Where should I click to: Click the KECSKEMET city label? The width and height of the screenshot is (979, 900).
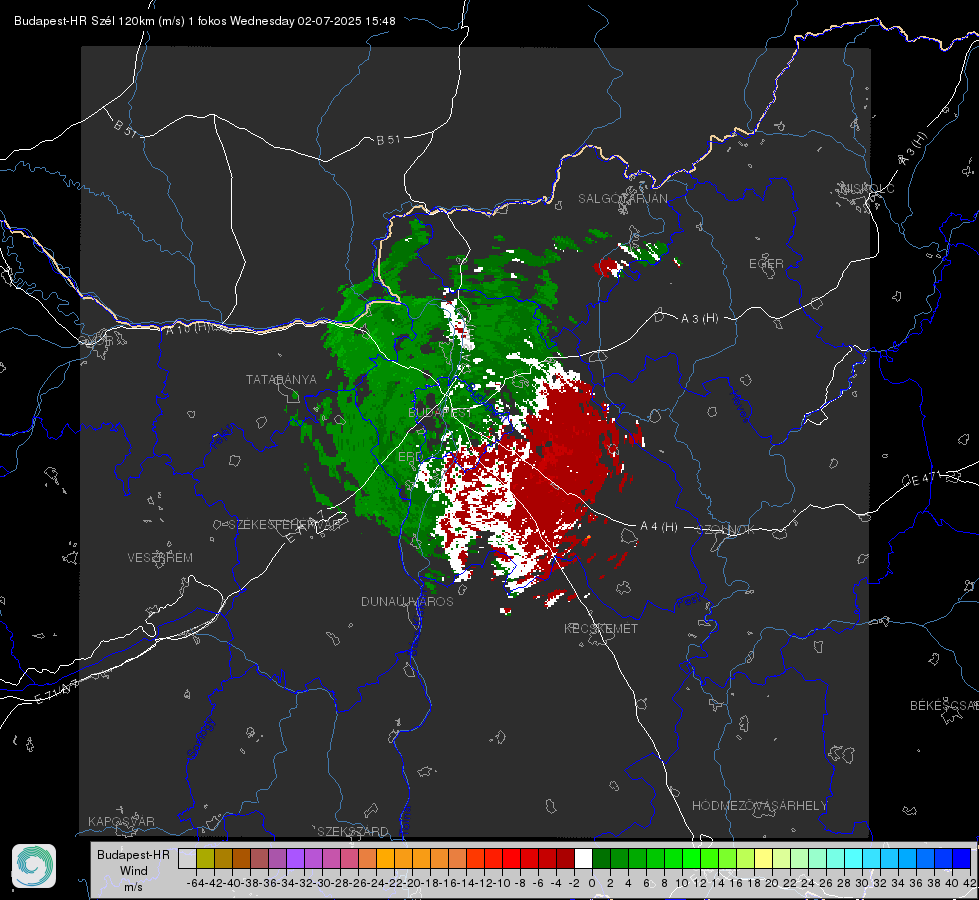(601, 628)
